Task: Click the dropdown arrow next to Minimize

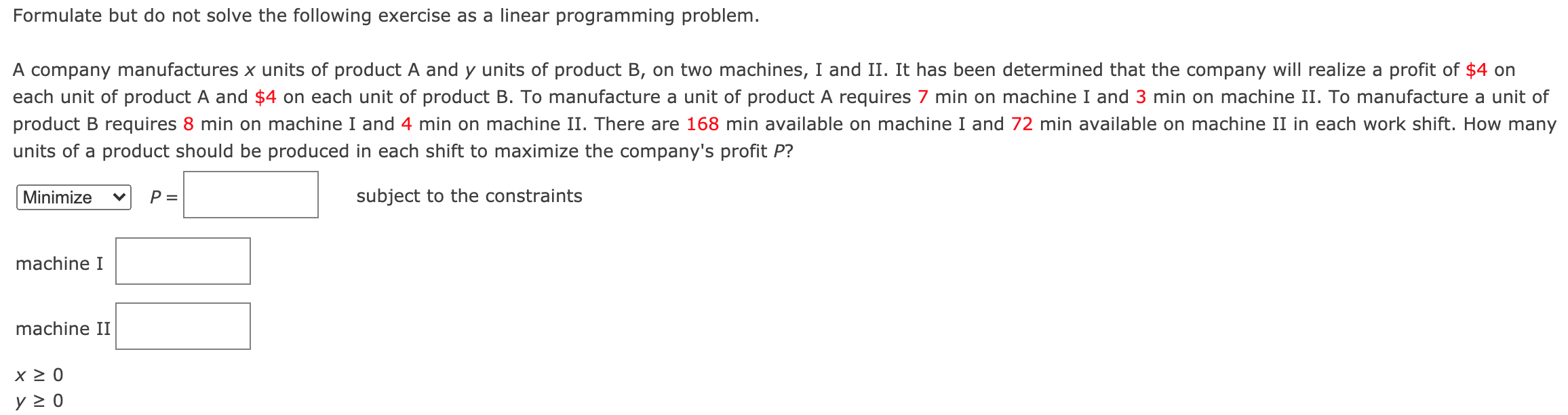Action: click(119, 197)
